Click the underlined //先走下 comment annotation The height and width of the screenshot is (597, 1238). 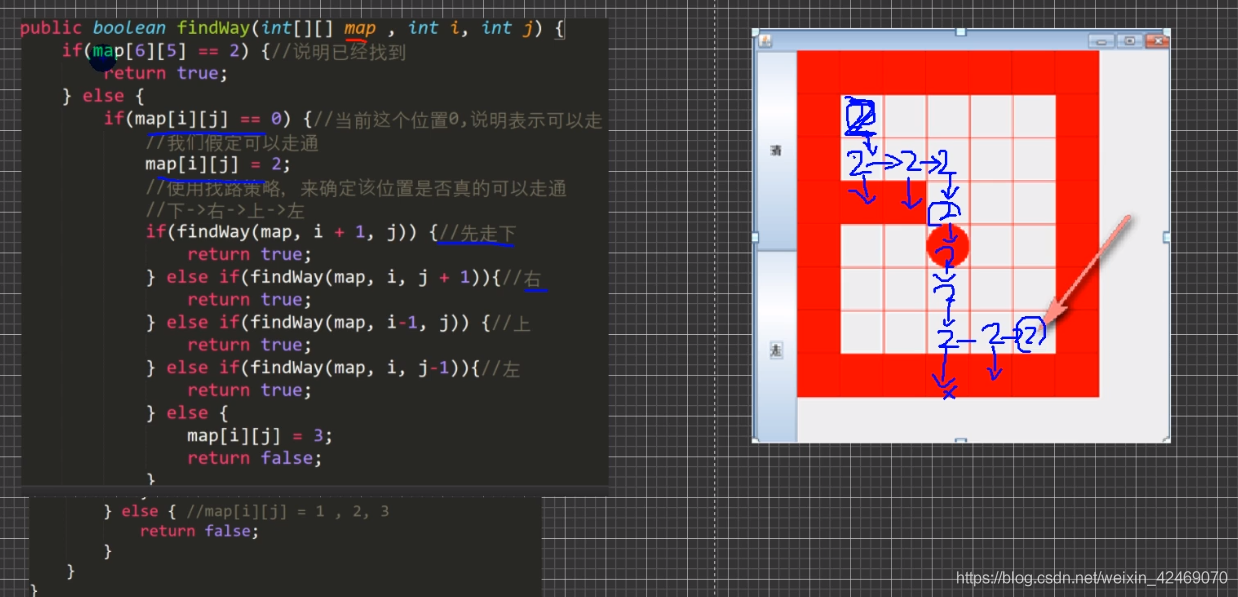pos(477,232)
